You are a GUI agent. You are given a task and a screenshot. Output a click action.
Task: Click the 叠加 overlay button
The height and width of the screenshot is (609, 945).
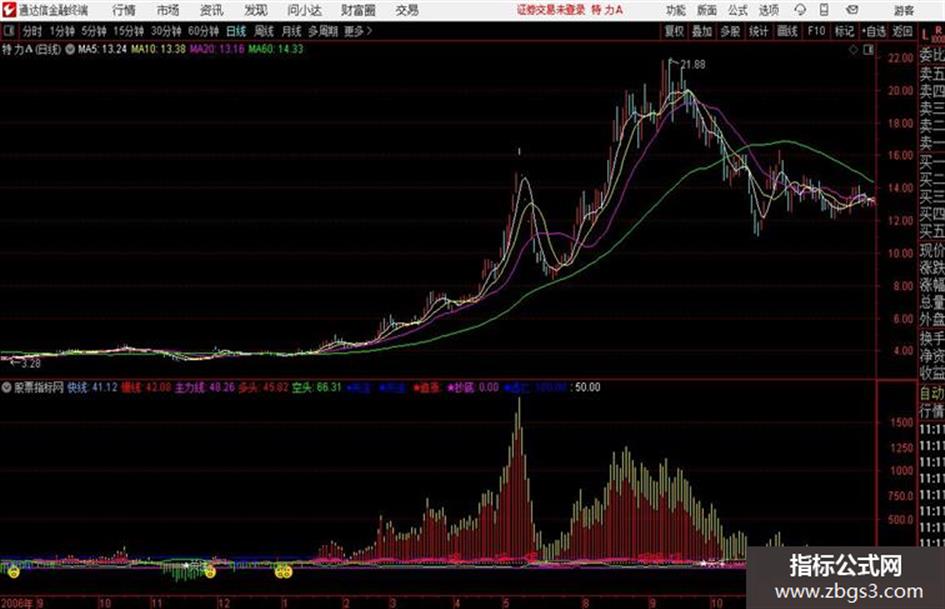702,31
